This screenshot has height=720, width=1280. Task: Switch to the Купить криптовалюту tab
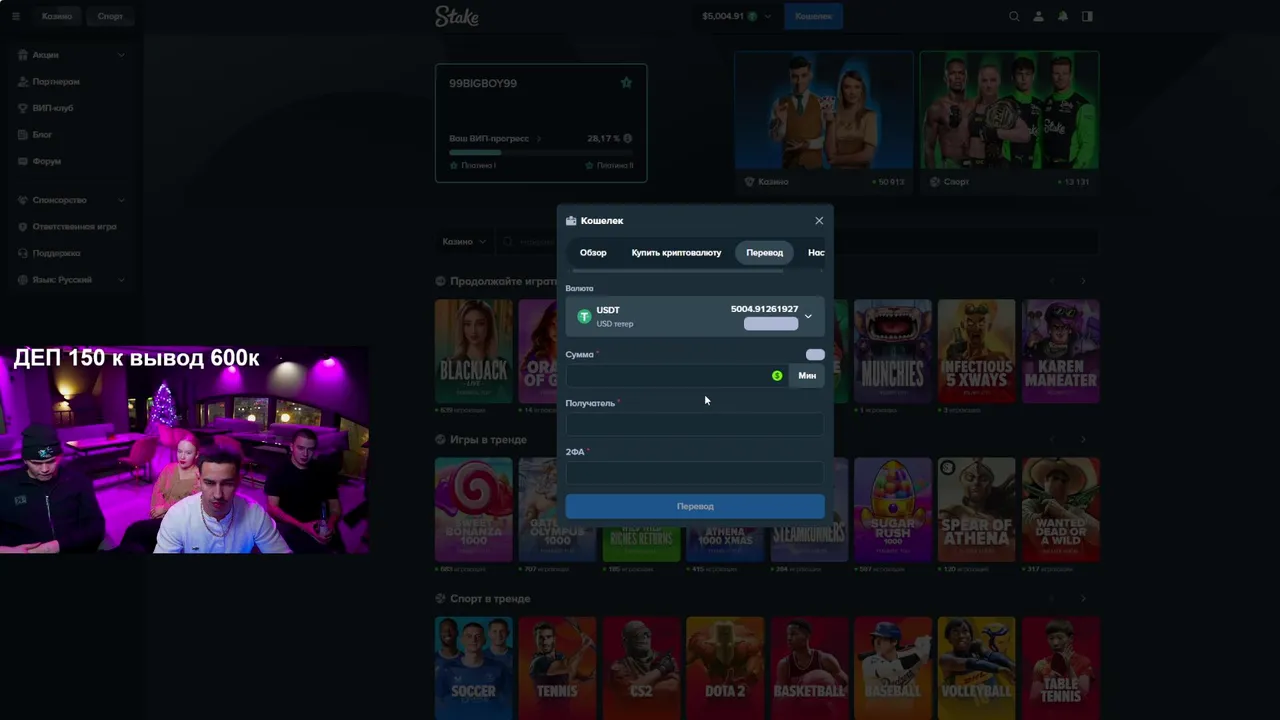coord(676,253)
